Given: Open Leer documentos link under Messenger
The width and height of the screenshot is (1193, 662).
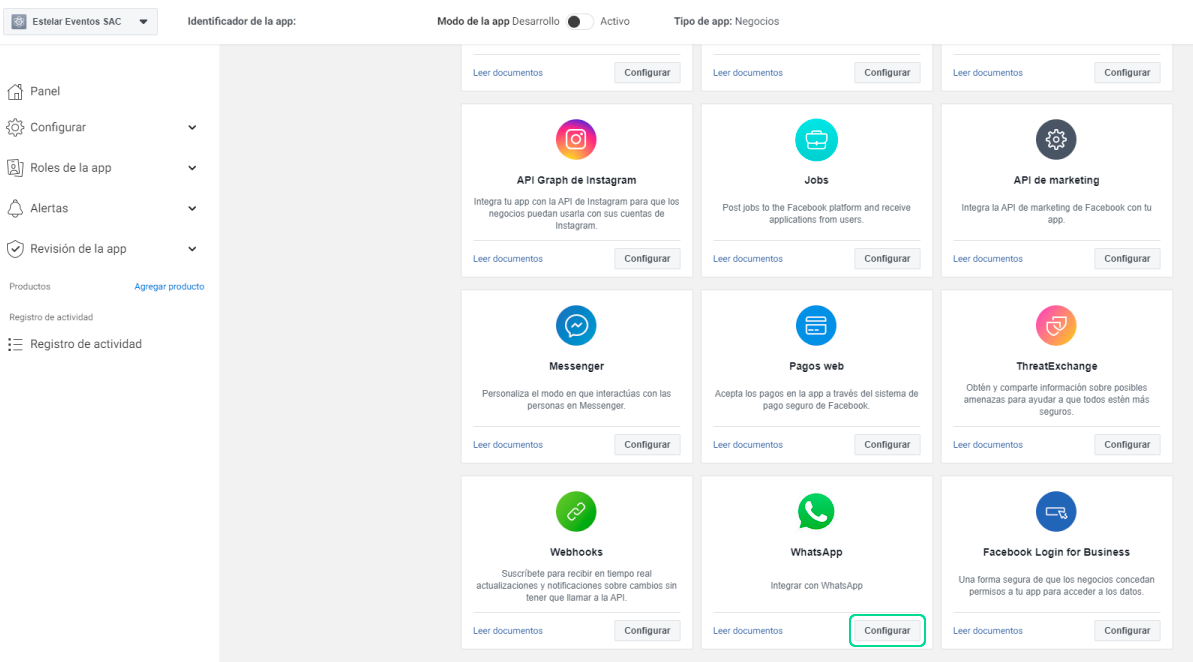Looking at the screenshot, I should coord(508,445).
